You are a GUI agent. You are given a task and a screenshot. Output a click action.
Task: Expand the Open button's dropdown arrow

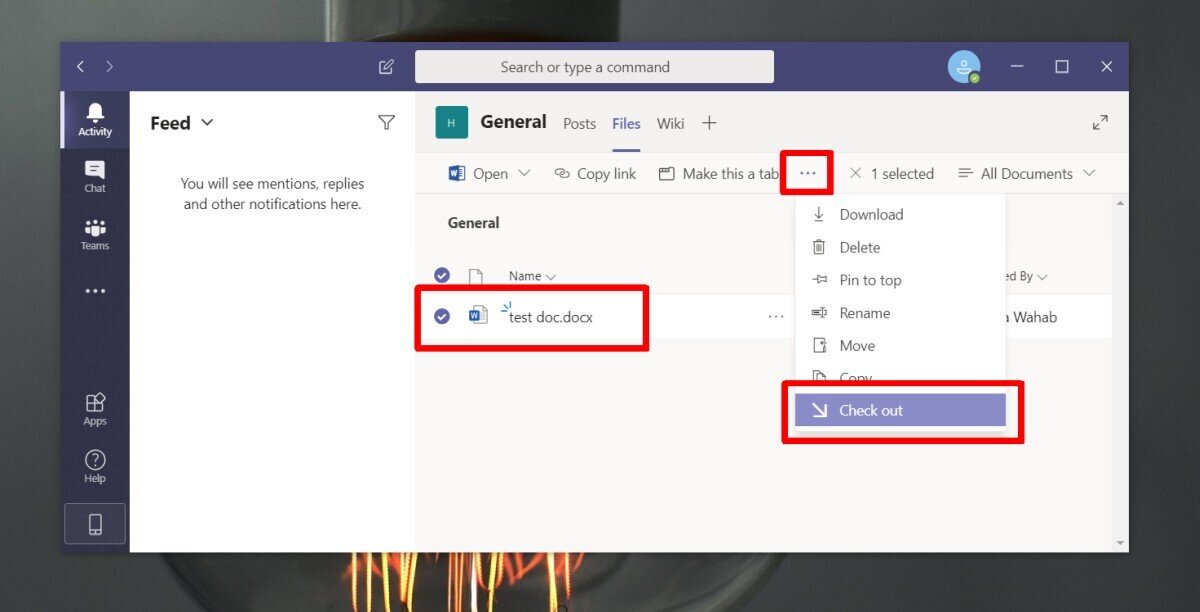click(525, 173)
